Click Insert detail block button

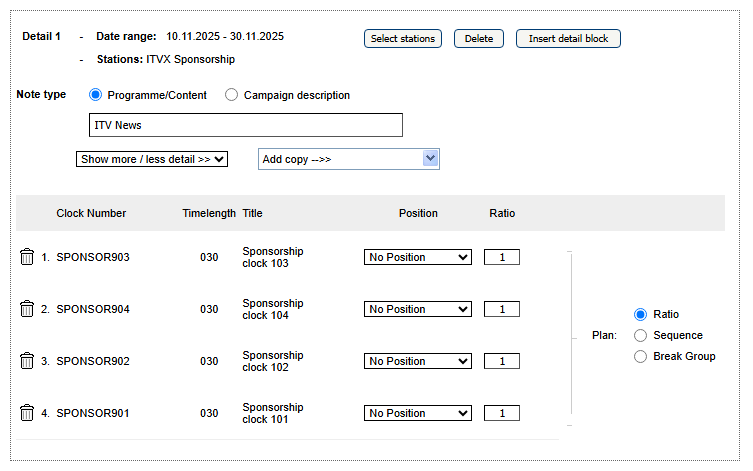click(568, 39)
